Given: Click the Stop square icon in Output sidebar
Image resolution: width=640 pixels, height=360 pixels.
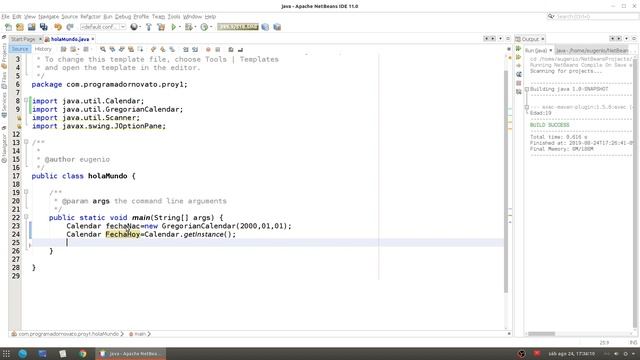Looking at the screenshot, I should click(519, 83).
